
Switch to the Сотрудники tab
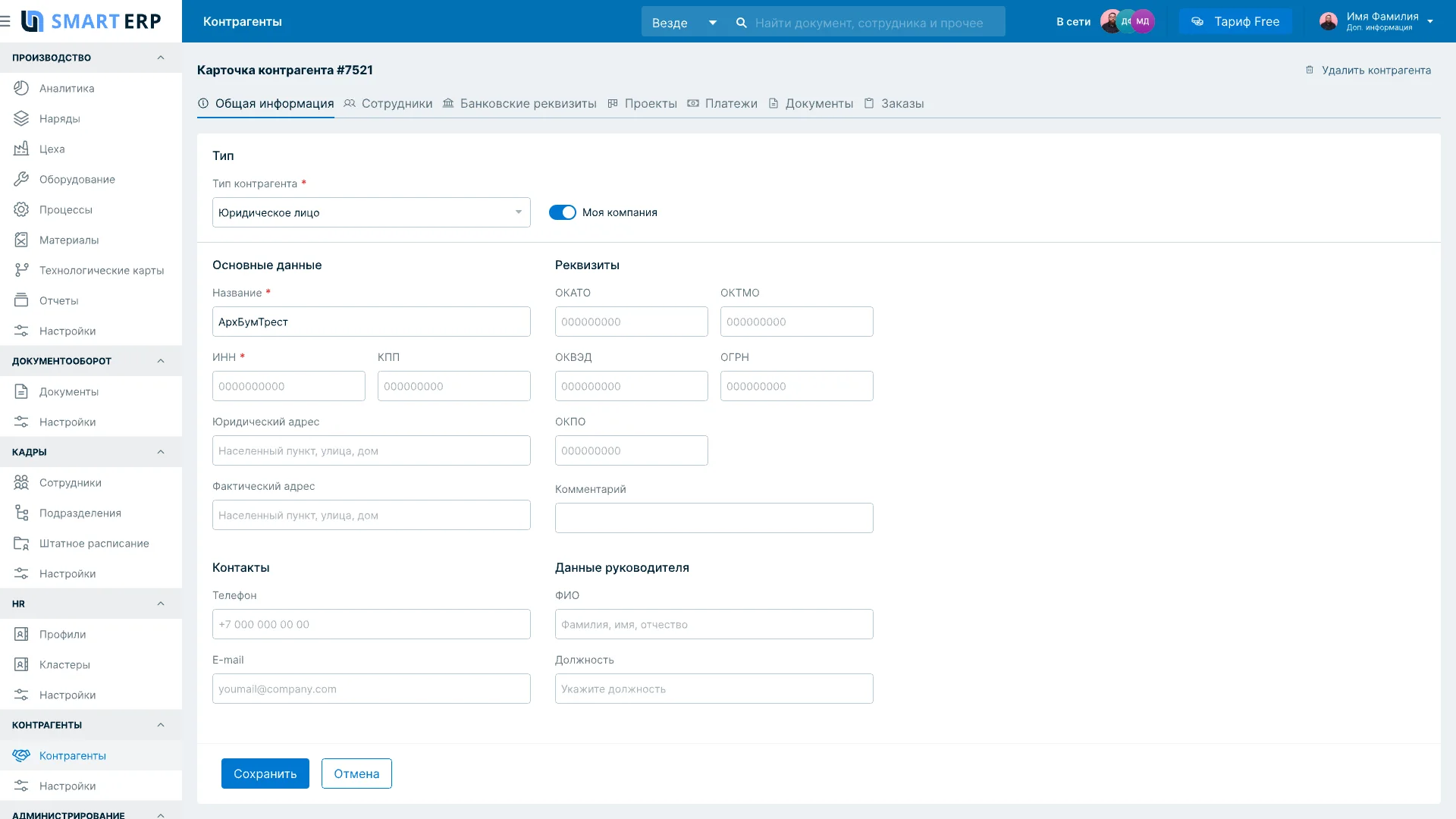pyautogui.click(x=388, y=103)
